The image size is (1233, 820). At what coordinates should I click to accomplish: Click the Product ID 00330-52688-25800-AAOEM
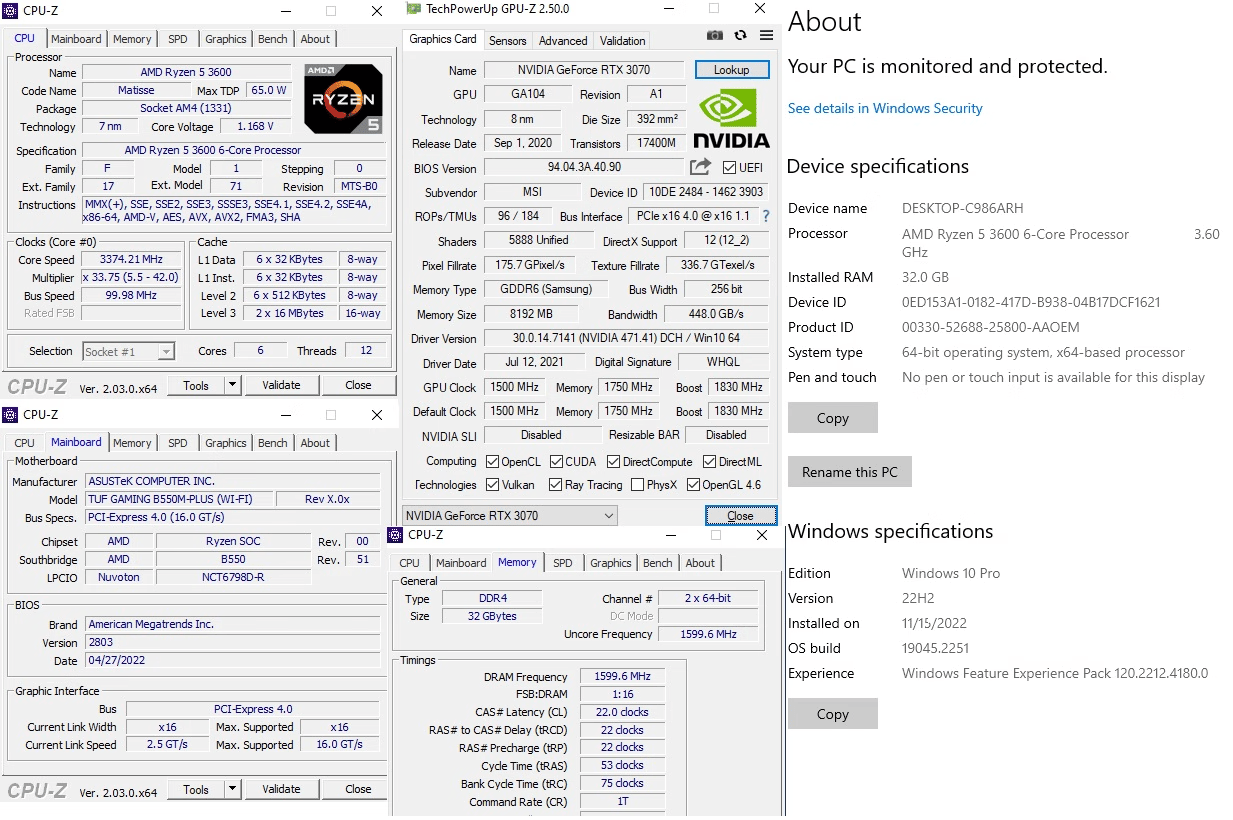[x=991, y=327]
